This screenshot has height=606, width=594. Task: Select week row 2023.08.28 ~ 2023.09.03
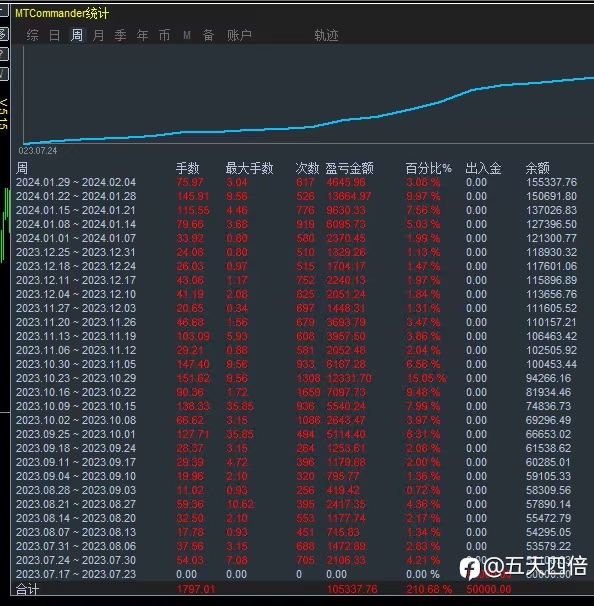coord(296,490)
